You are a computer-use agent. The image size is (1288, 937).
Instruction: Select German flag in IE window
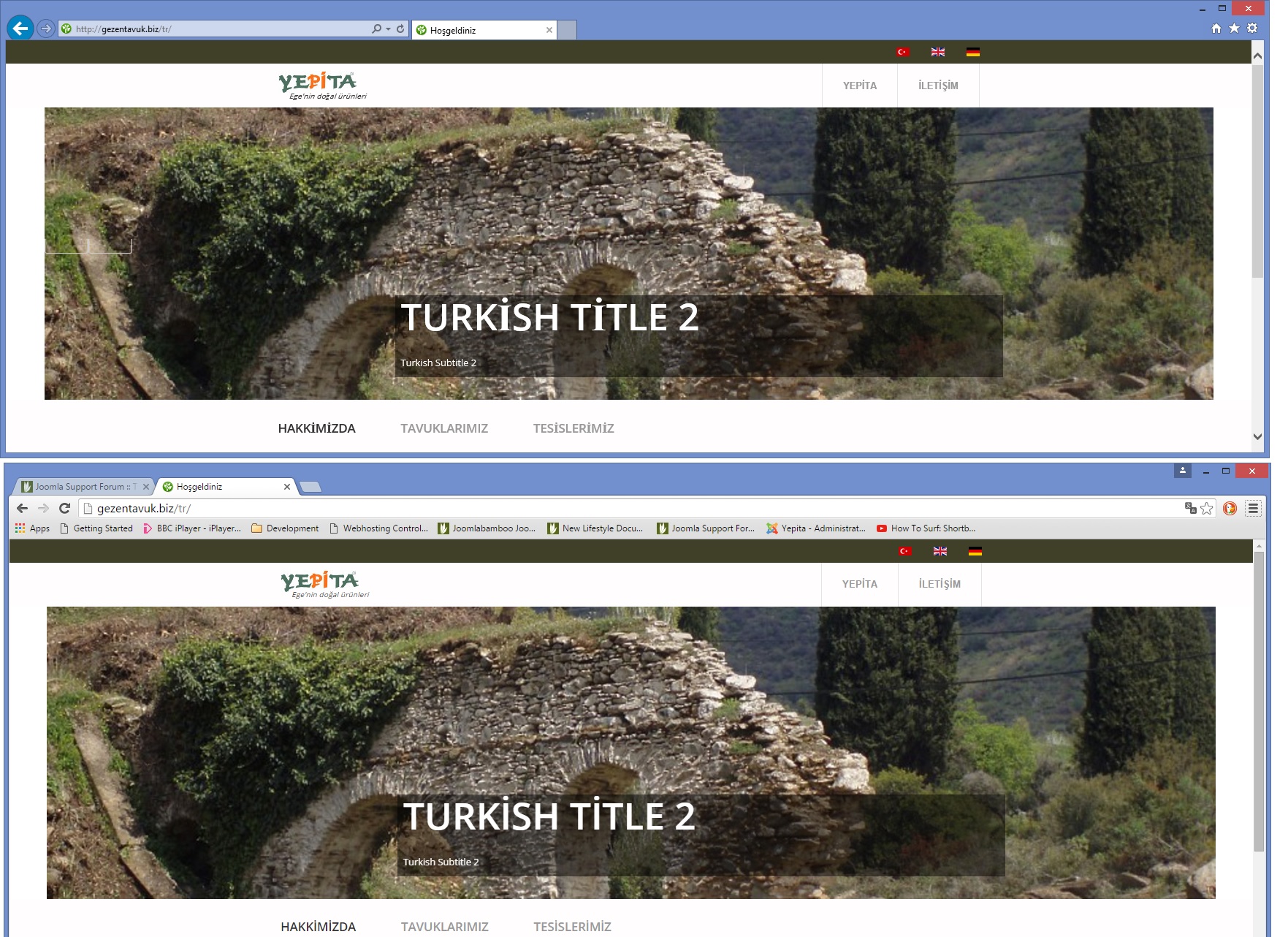973,52
